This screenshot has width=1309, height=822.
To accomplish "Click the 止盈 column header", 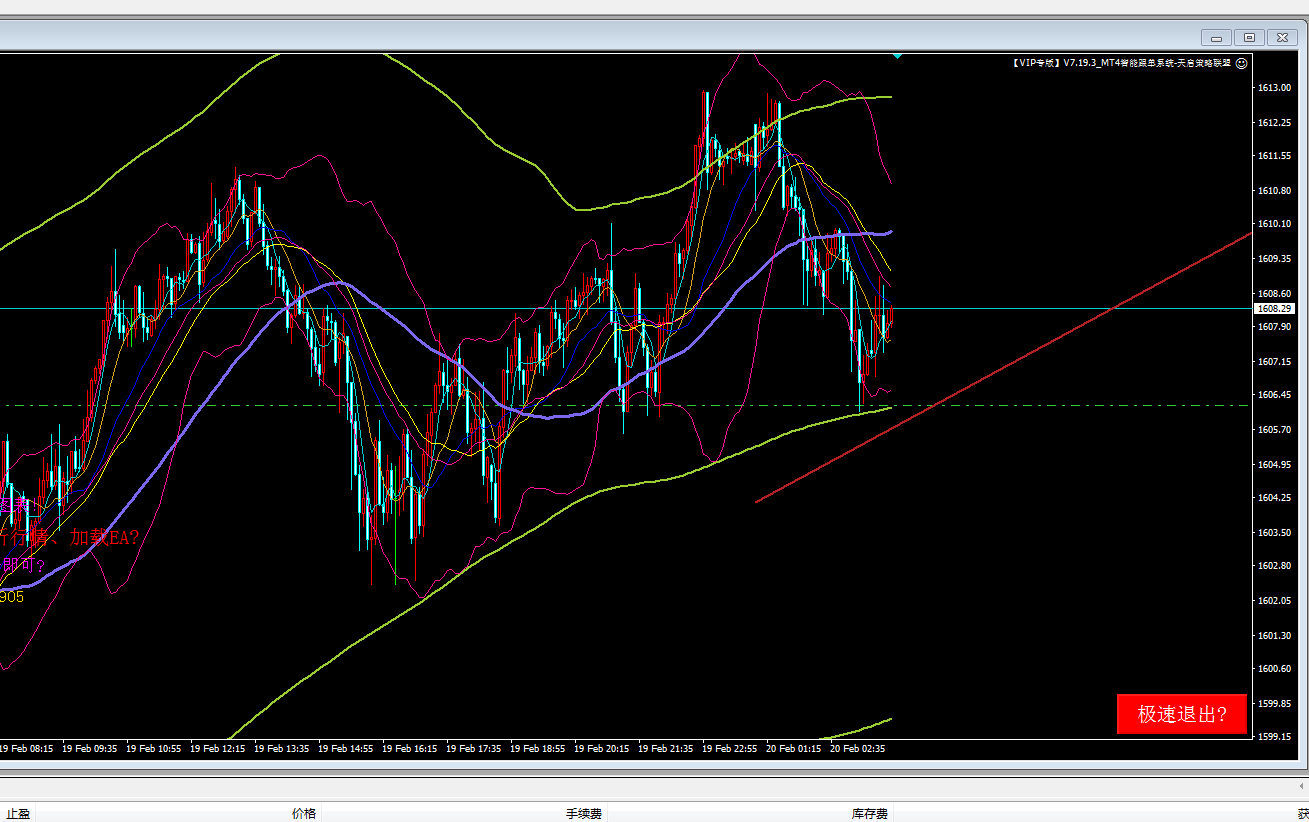I will tap(18, 813).
